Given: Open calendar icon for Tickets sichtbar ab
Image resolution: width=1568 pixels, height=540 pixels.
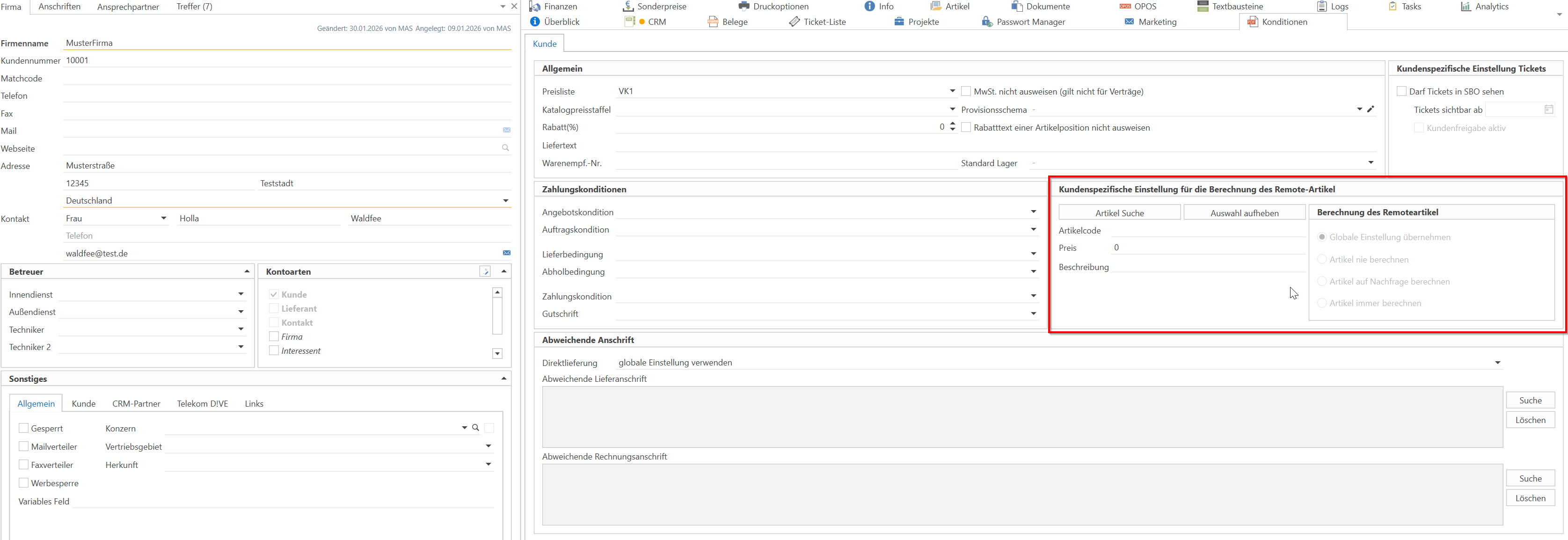Looking at the screenshot, I should [1548, 109].
